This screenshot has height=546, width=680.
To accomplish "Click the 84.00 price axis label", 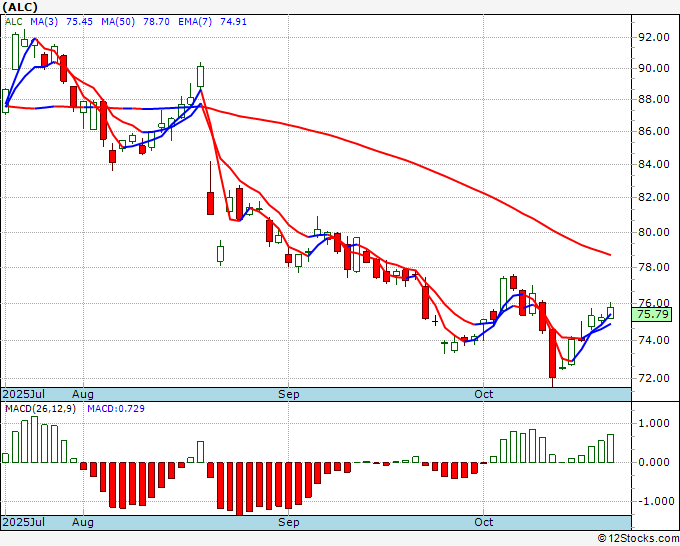I will tap(654, 164).
